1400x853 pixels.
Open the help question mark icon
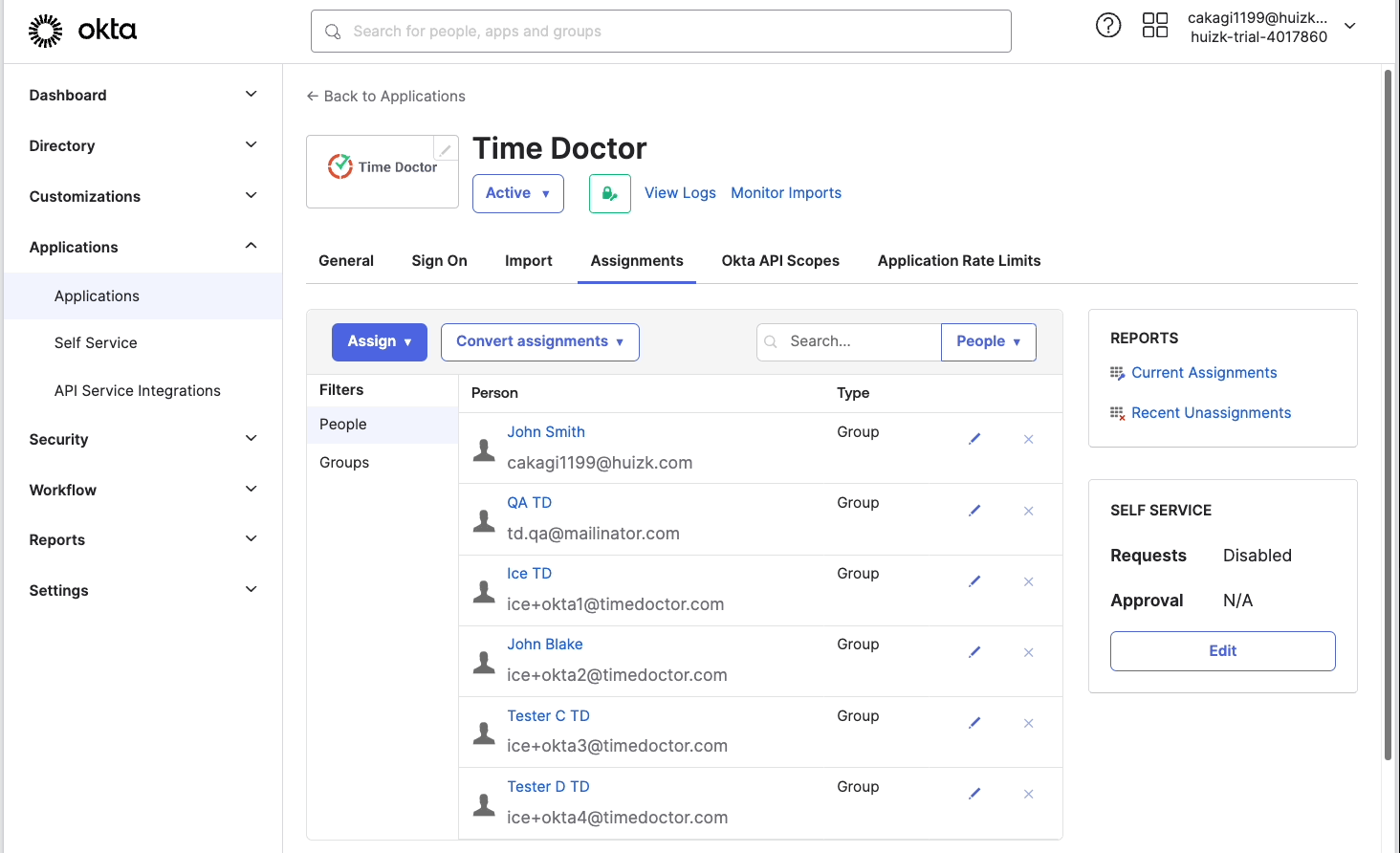pos(1108,26)
